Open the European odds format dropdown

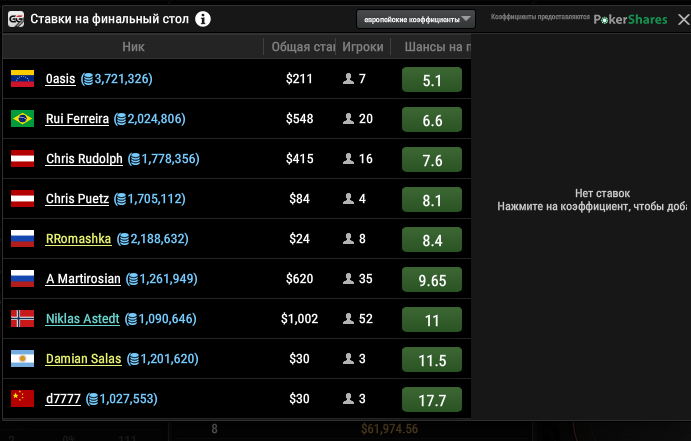coord(416,19)
